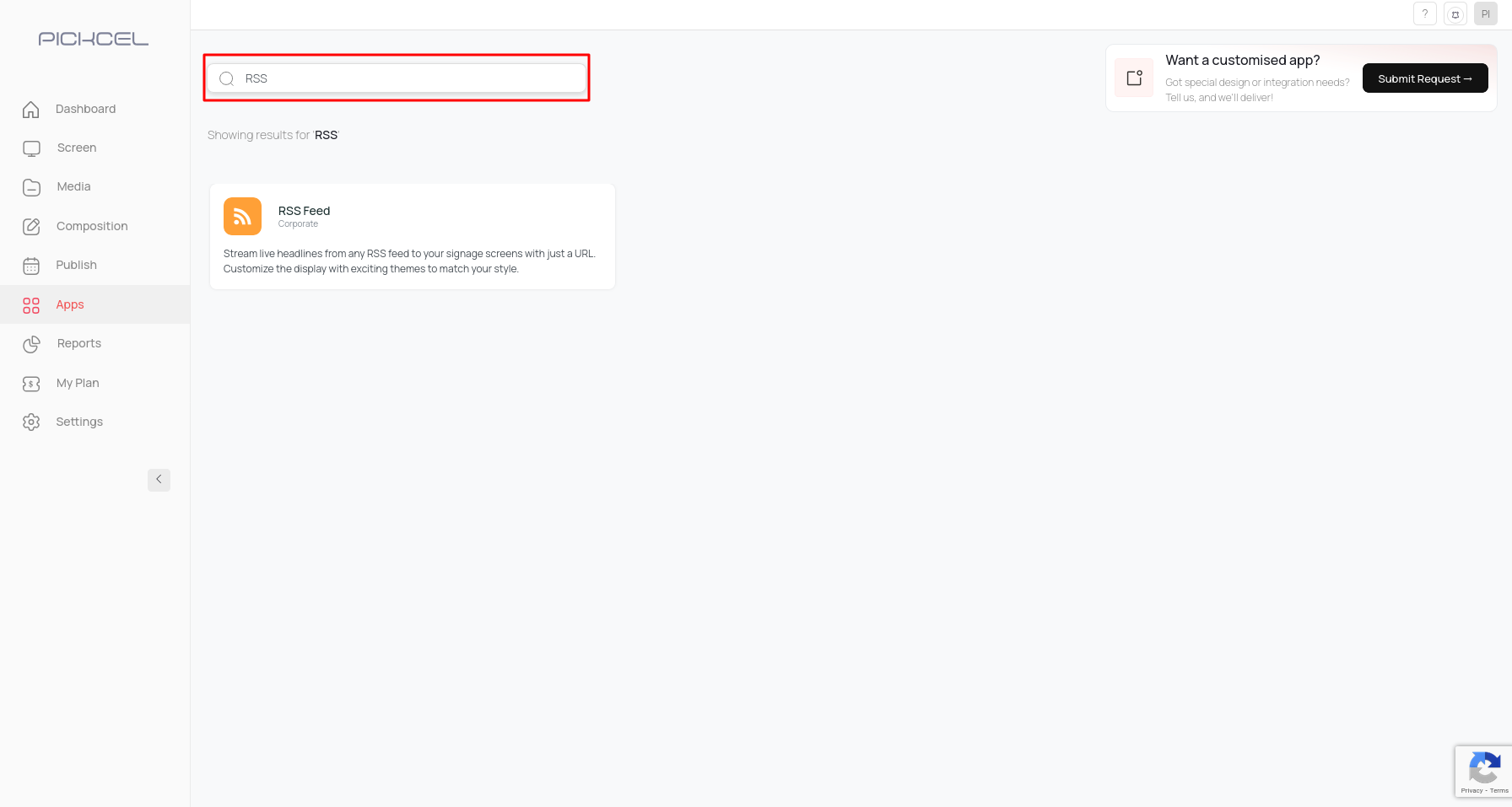Viewport: 1512px width, 807px height.
Task: Click inside the RSS search field
Action: pos(397,78)
